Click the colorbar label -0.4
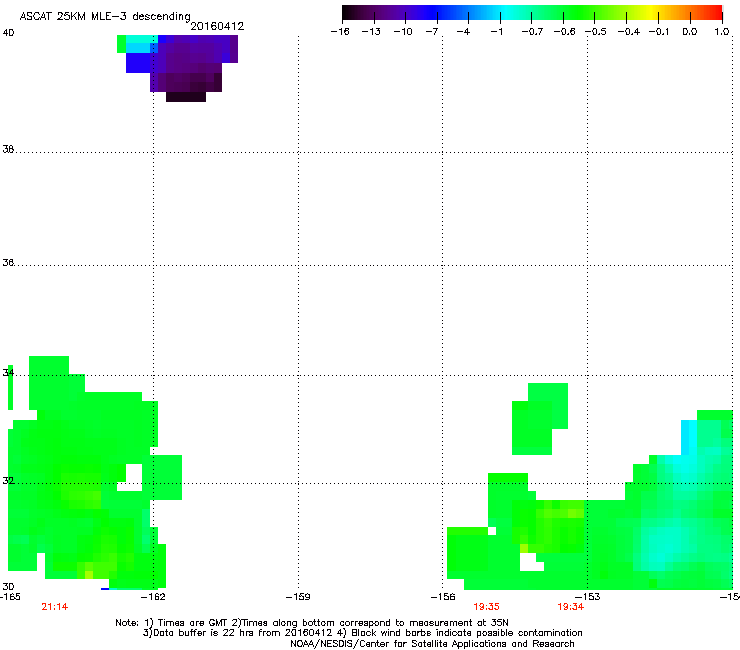This screenshot has height=650, width=740. [x=629, y=32]
